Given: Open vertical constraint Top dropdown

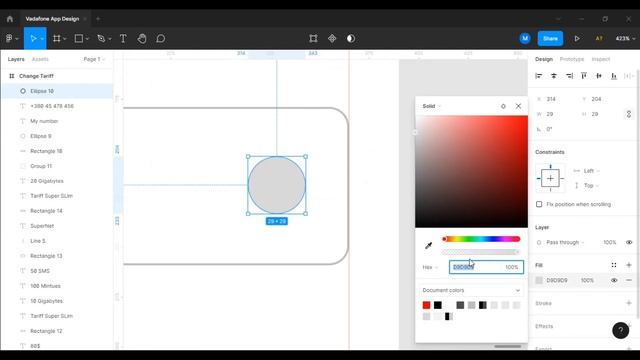Looking at the screenshot, I should pyautogui.click(x=591, y=186).
